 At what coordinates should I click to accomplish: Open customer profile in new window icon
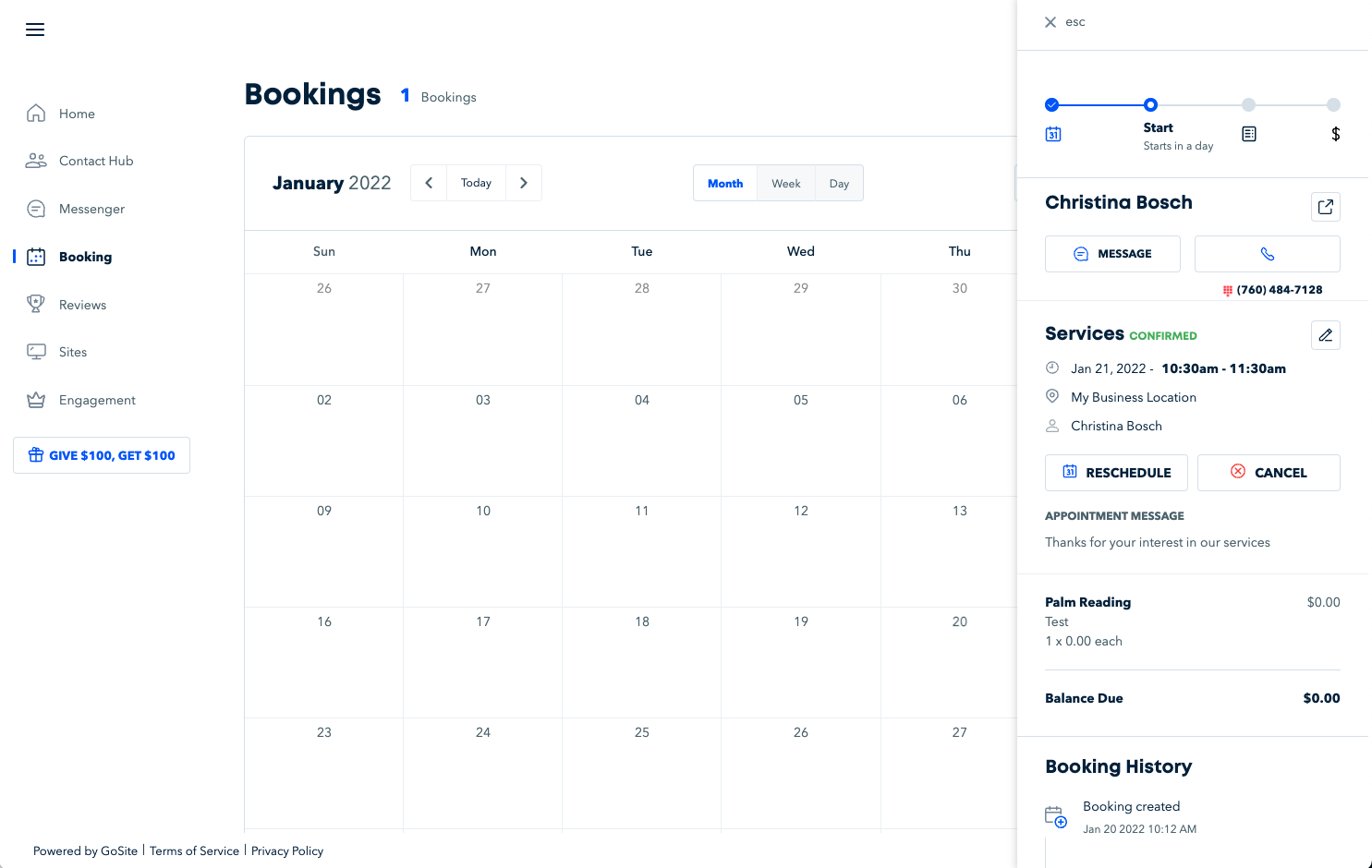tap(1325, 207)
